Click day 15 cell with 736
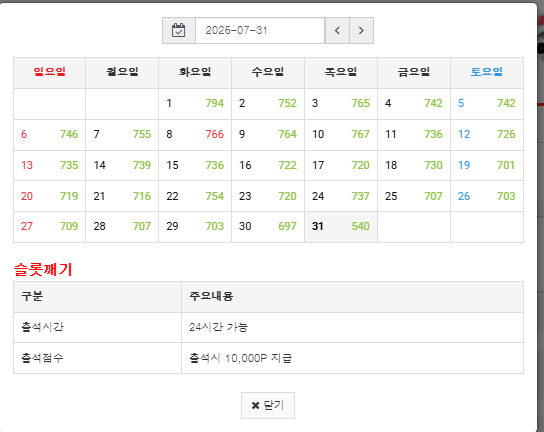 [x=195, y=166]
